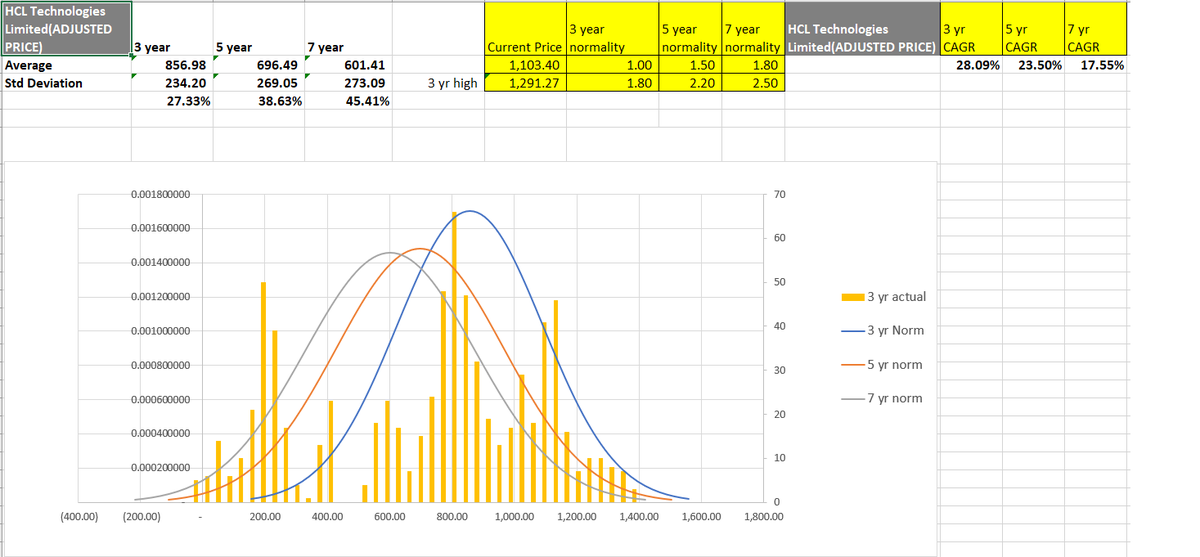Click 3 year normality value 1.00
This screenshot has width=1200, height=557.
click(611, 65)
